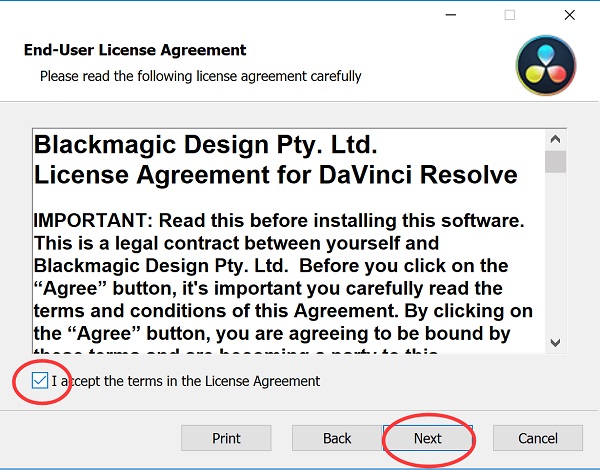The height and width of the screenshot is (470, 600).
Task: Click the license scrollbar up arrow
Action: pyautogui.click(x=555, y=139)
